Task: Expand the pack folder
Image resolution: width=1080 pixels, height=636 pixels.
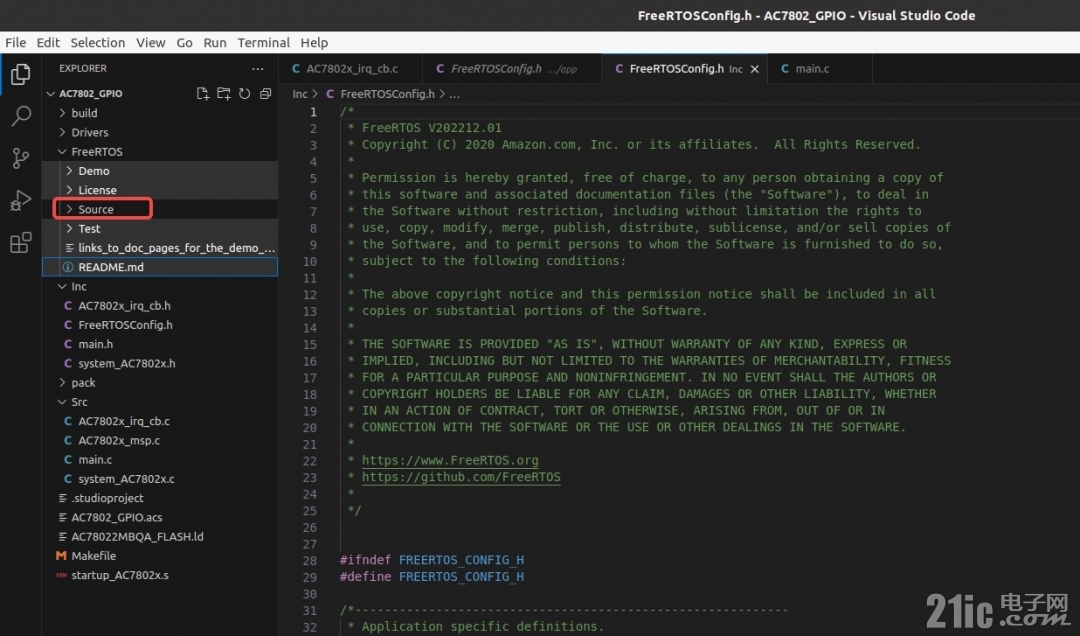Action: pos(62,382)
